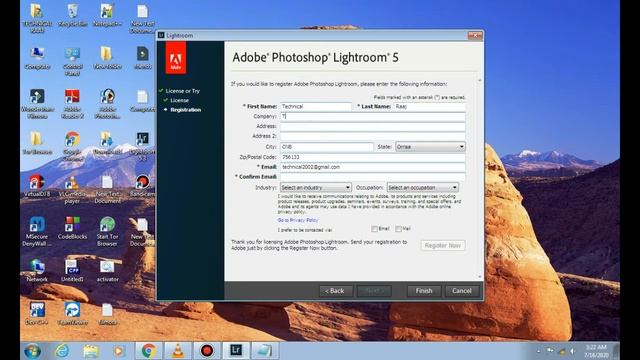This screenshot has height=360, width=640.
Task: Open Adobe Reader 9 desktop shortcut
Action: click(72, 104)
